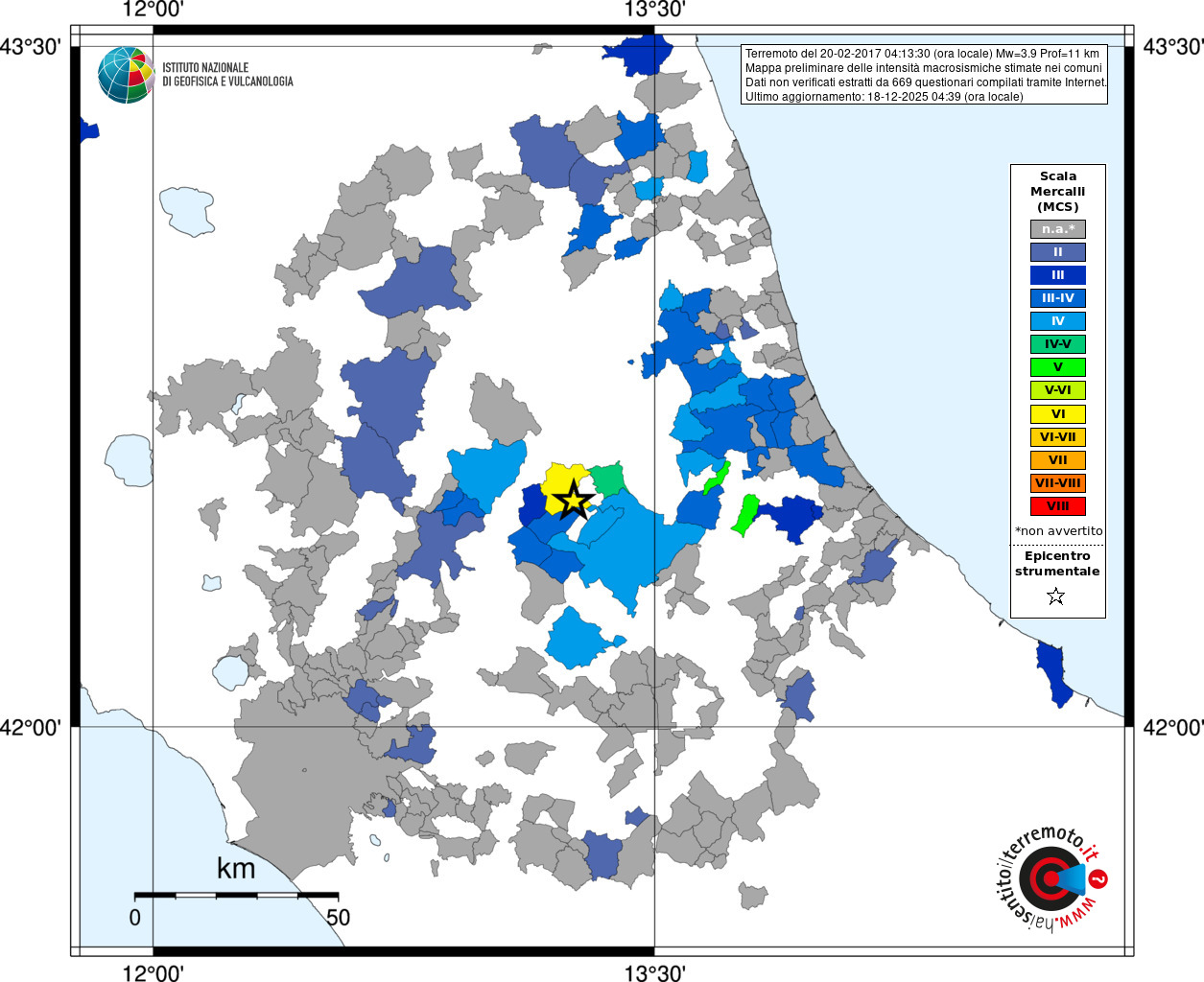Select the V-VI legend swatch
The width and height of the screenshot is (1204, 982).
(1058, 390)
